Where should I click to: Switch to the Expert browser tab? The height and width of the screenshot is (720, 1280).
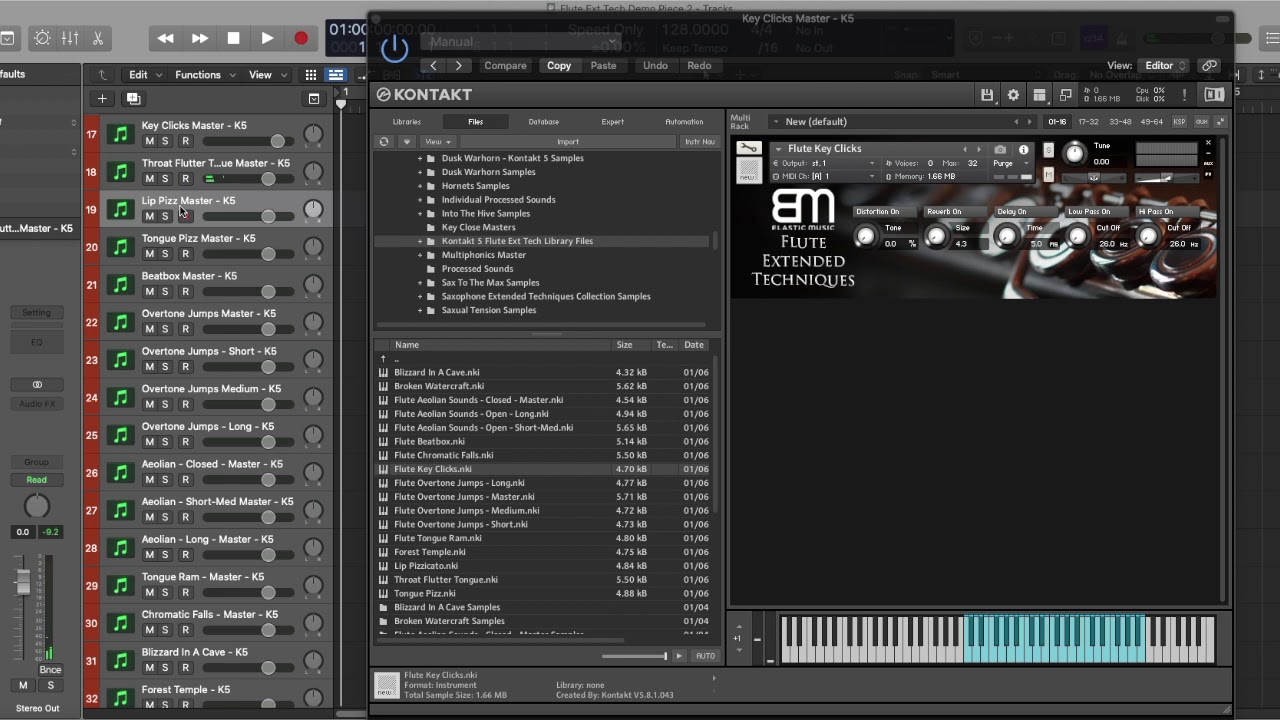(613, 122)
